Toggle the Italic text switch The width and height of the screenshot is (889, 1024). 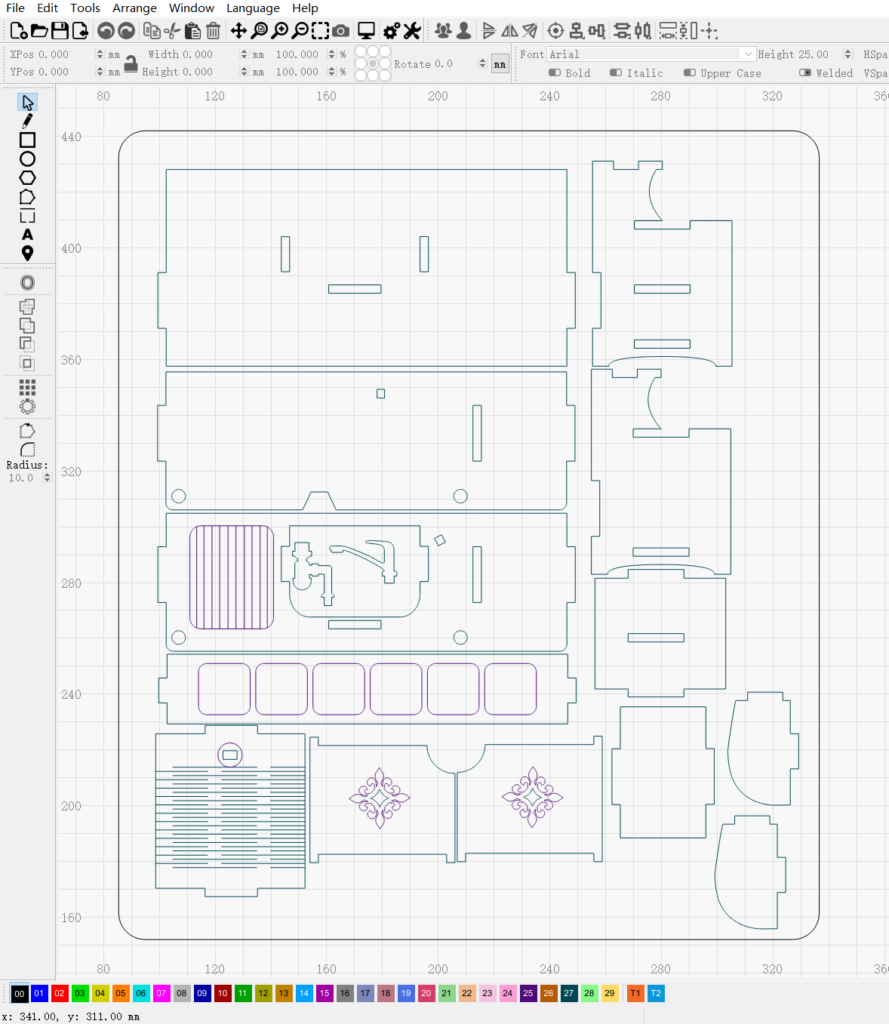[616, 73]
